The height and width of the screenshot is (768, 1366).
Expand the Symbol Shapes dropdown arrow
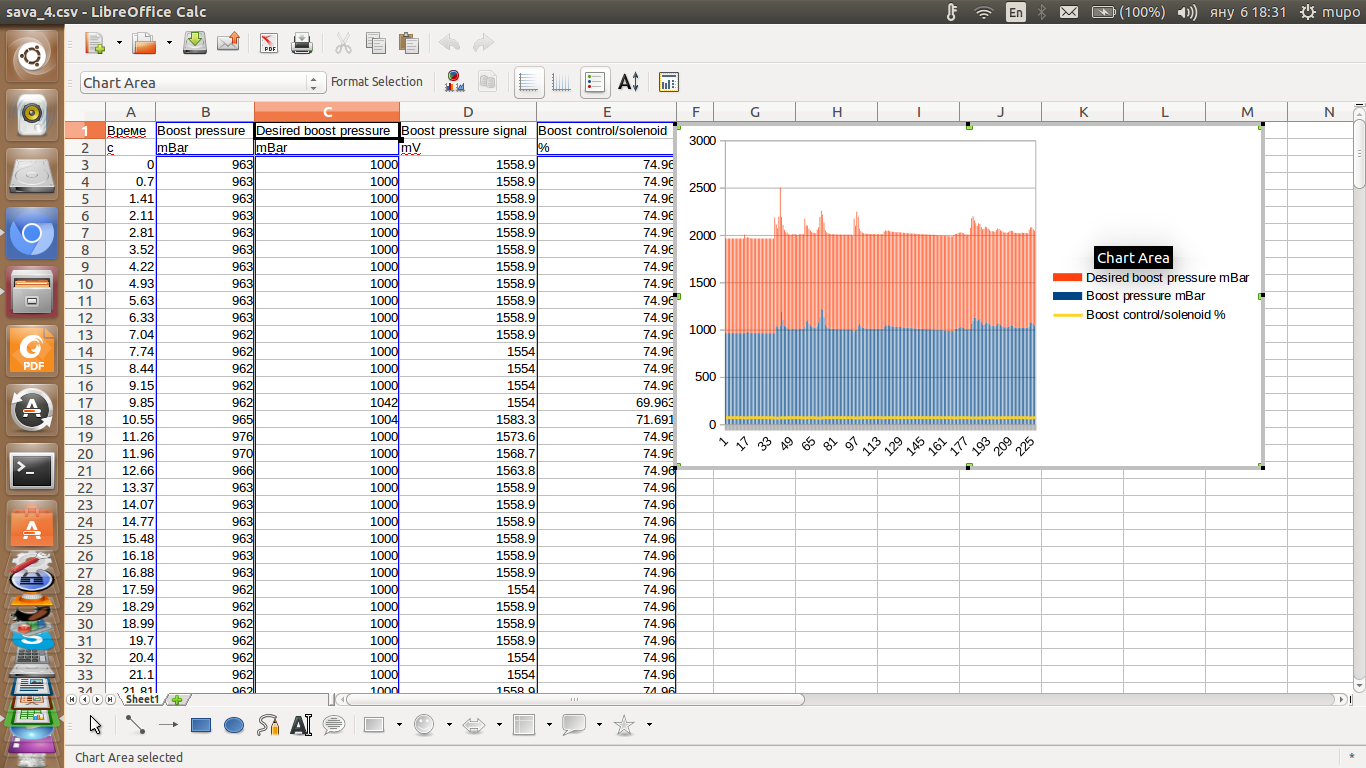point(449,725)
